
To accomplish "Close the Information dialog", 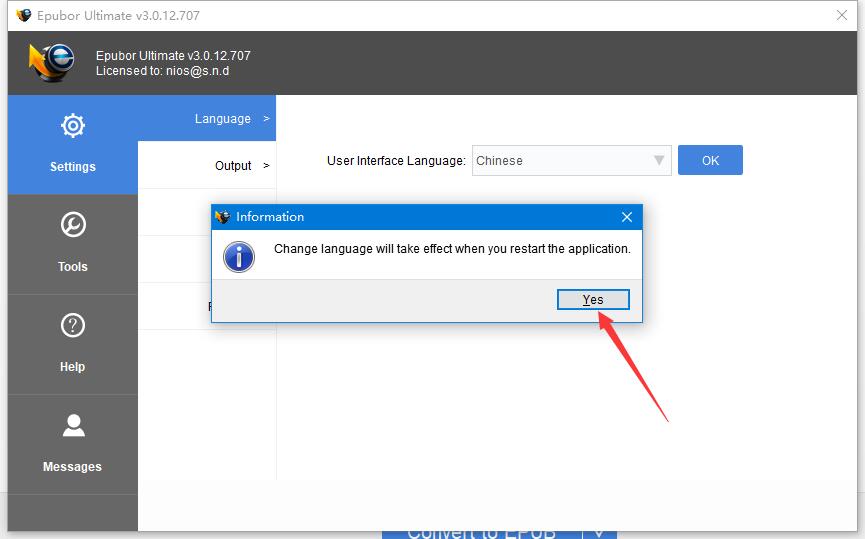I will (627, 217).
